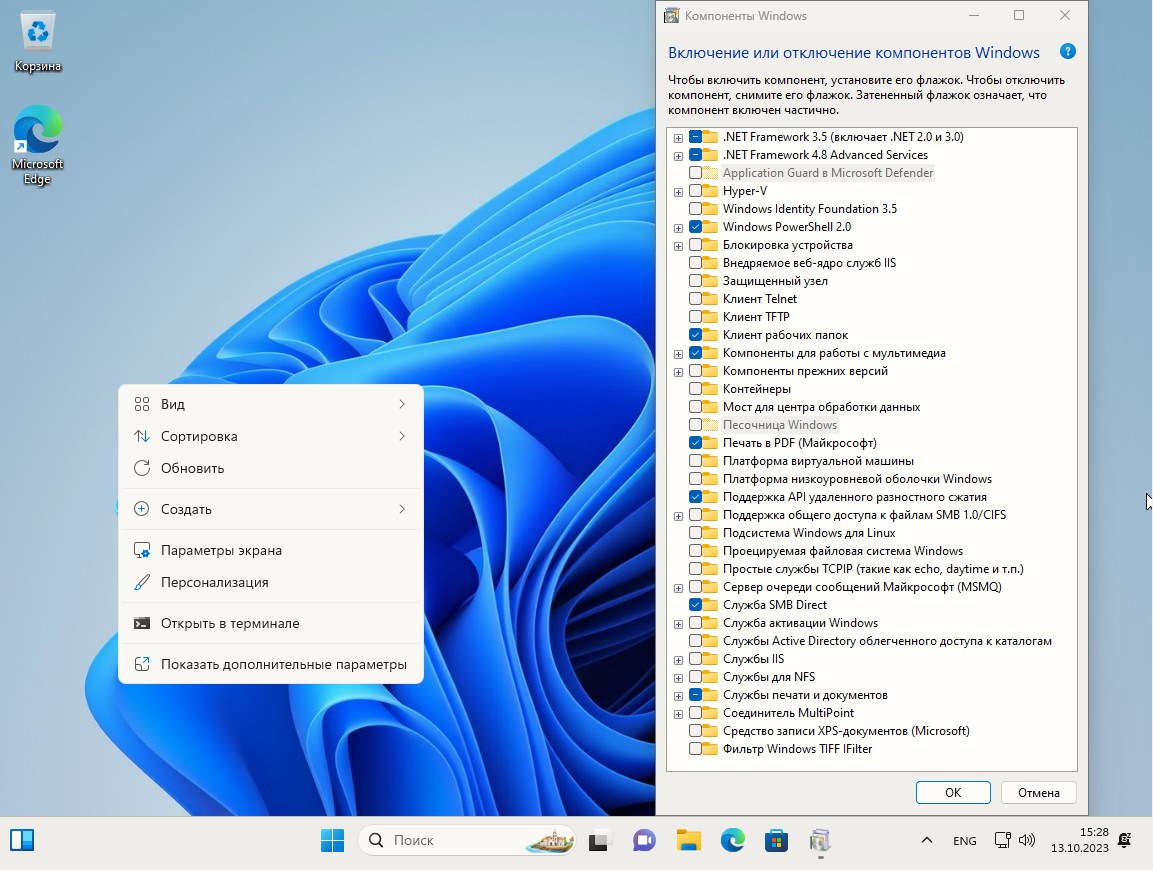This screenshot has width=1153, height=870.
Task: Select Windows Identity Foundation 3.5 row
Action: [x=810, y=209]
